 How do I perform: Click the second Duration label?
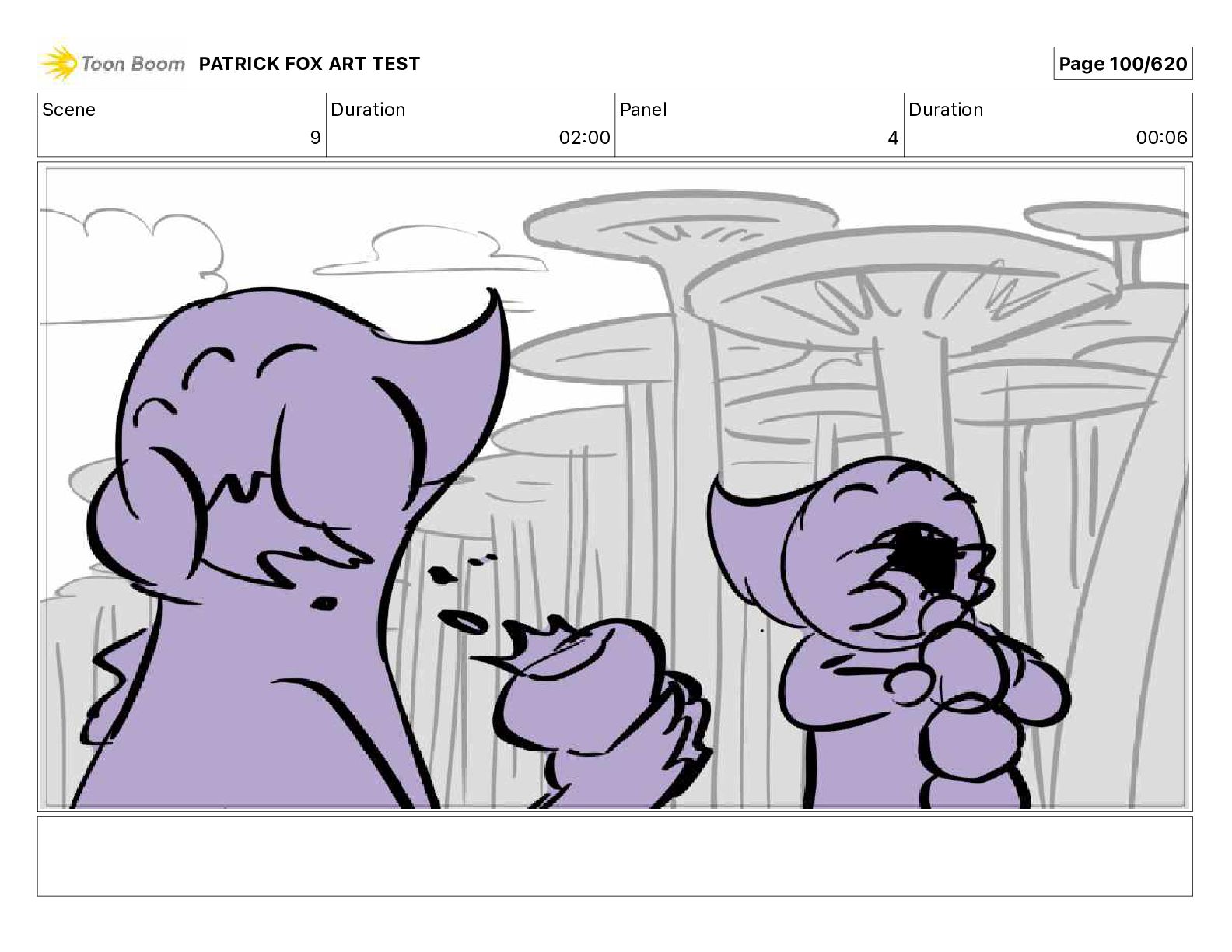tap(946, 110)
